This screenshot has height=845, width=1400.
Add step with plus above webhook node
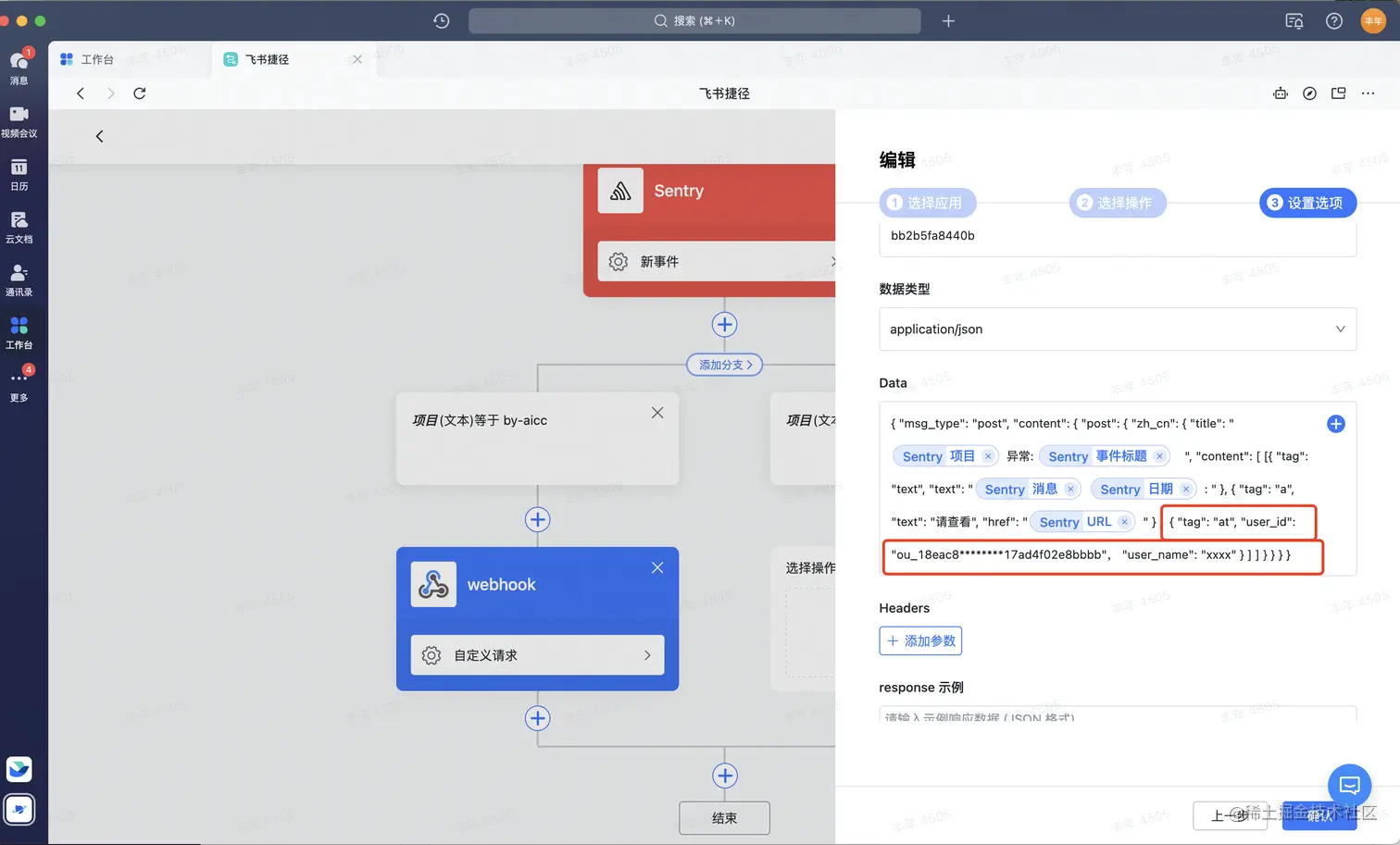pos(537,519)
